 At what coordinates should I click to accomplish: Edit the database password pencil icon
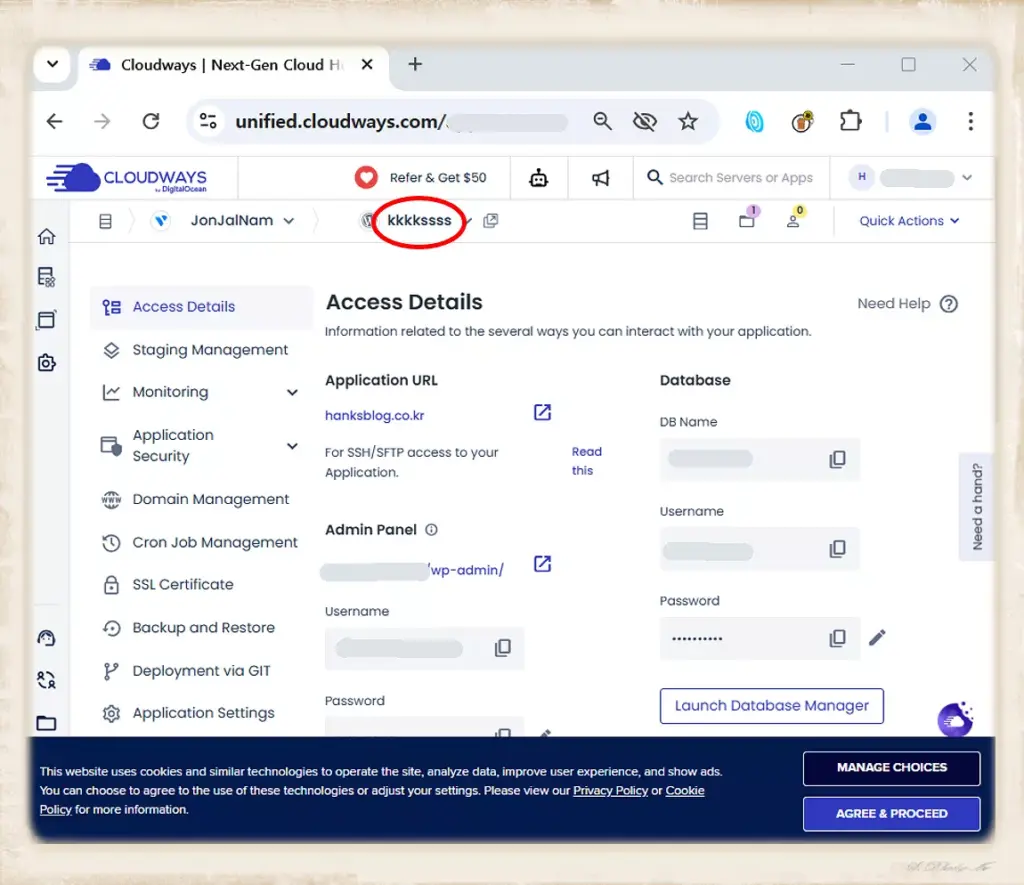(877, 637)
